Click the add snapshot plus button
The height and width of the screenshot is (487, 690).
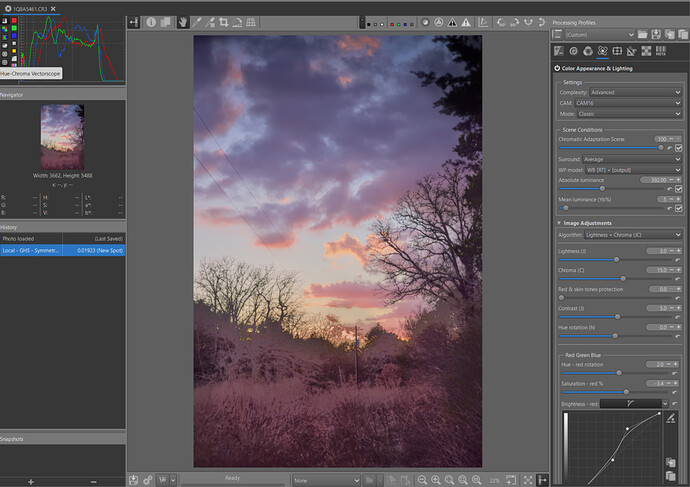(31, 481)
